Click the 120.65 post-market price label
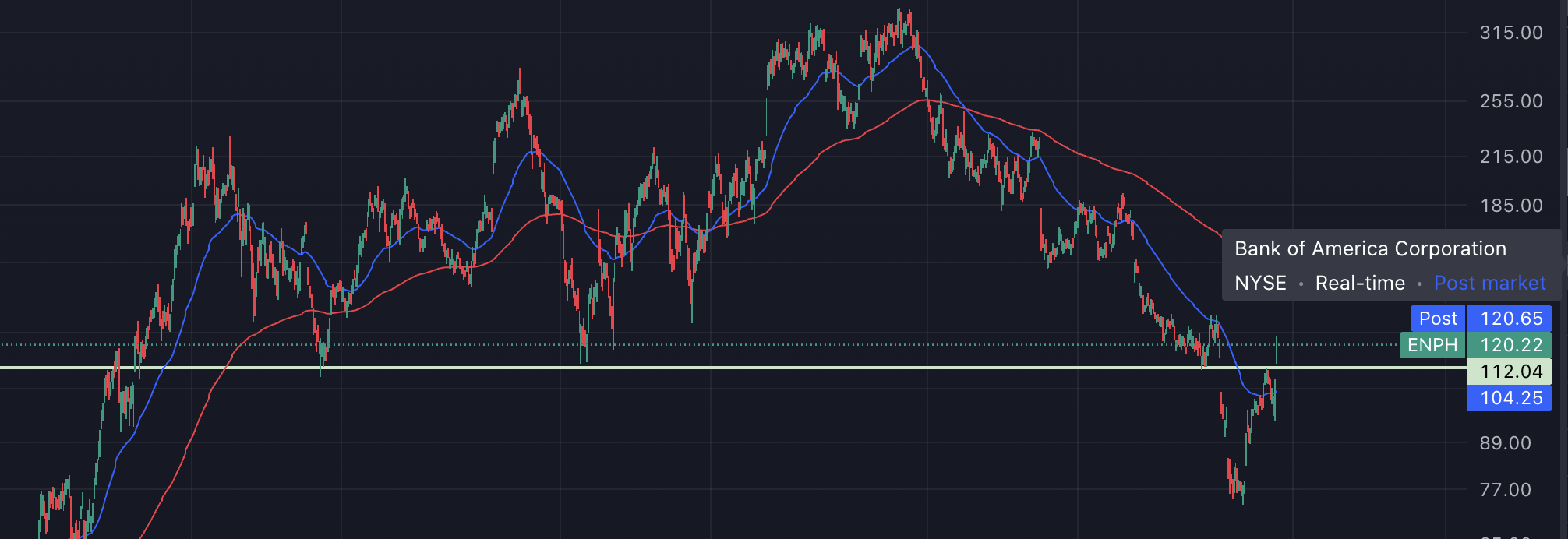 click(1511, 319)
